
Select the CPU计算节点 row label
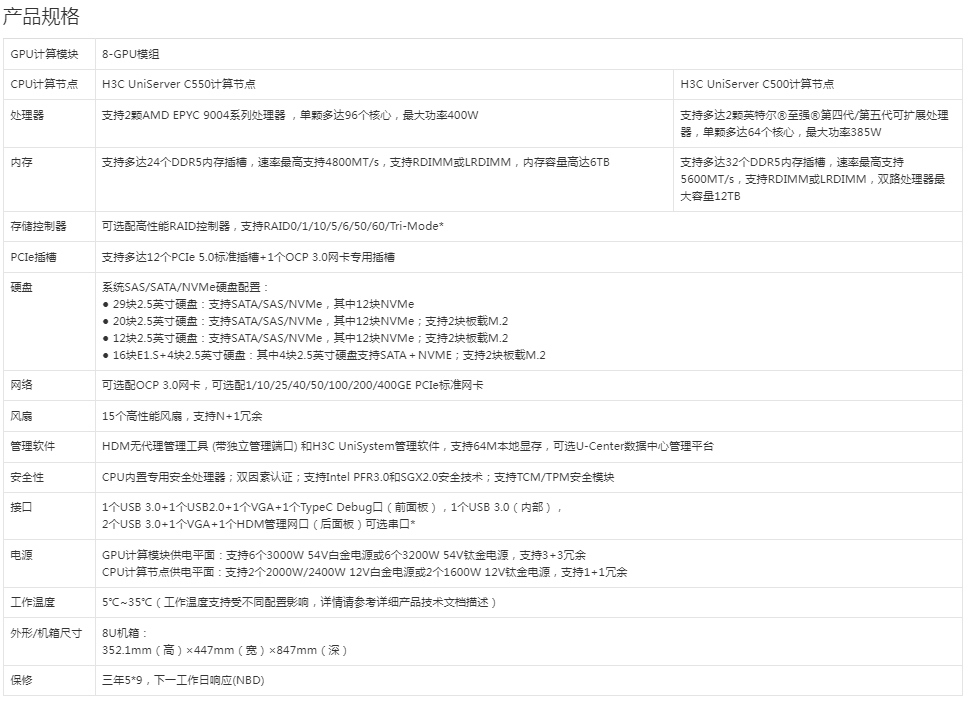point(45,84)
